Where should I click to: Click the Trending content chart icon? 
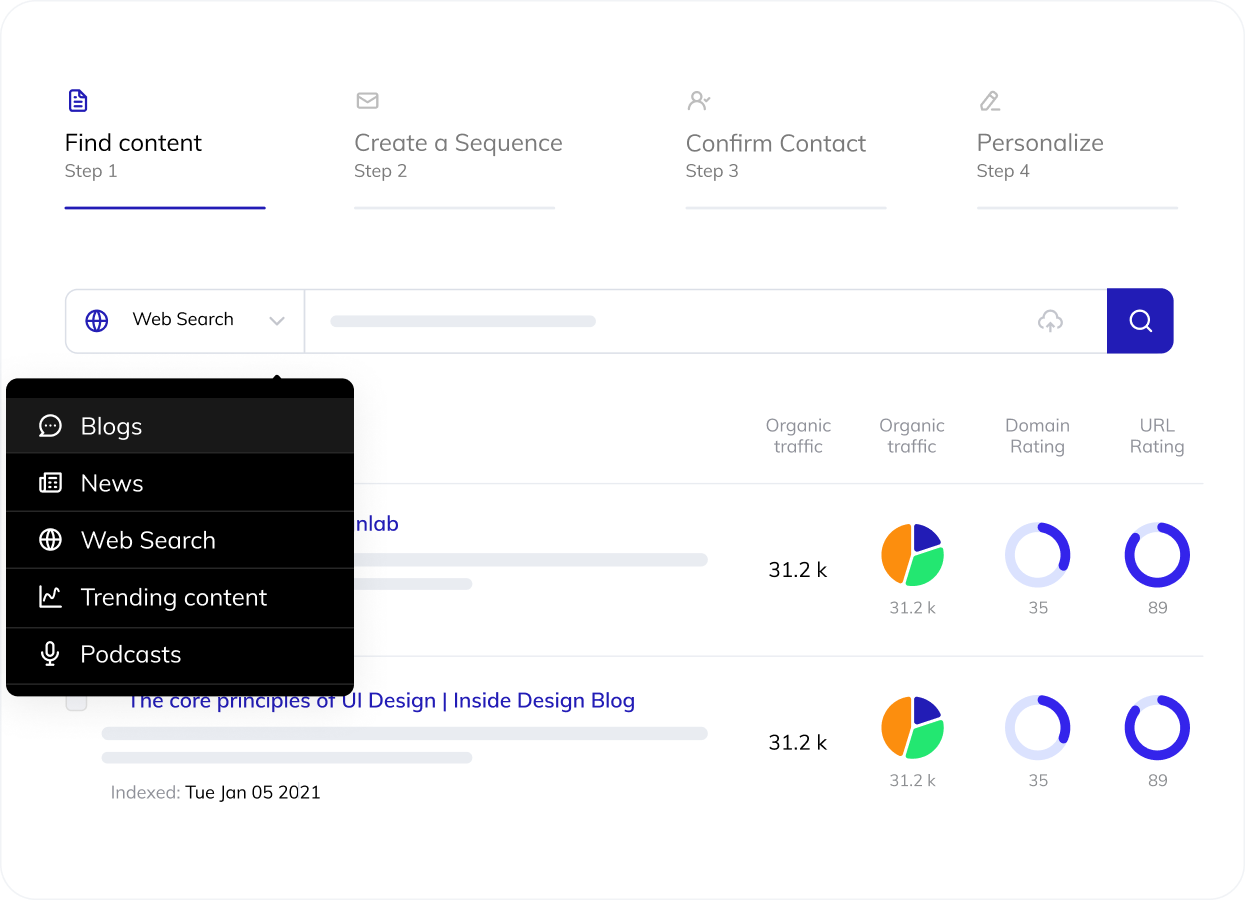point(50,597)
